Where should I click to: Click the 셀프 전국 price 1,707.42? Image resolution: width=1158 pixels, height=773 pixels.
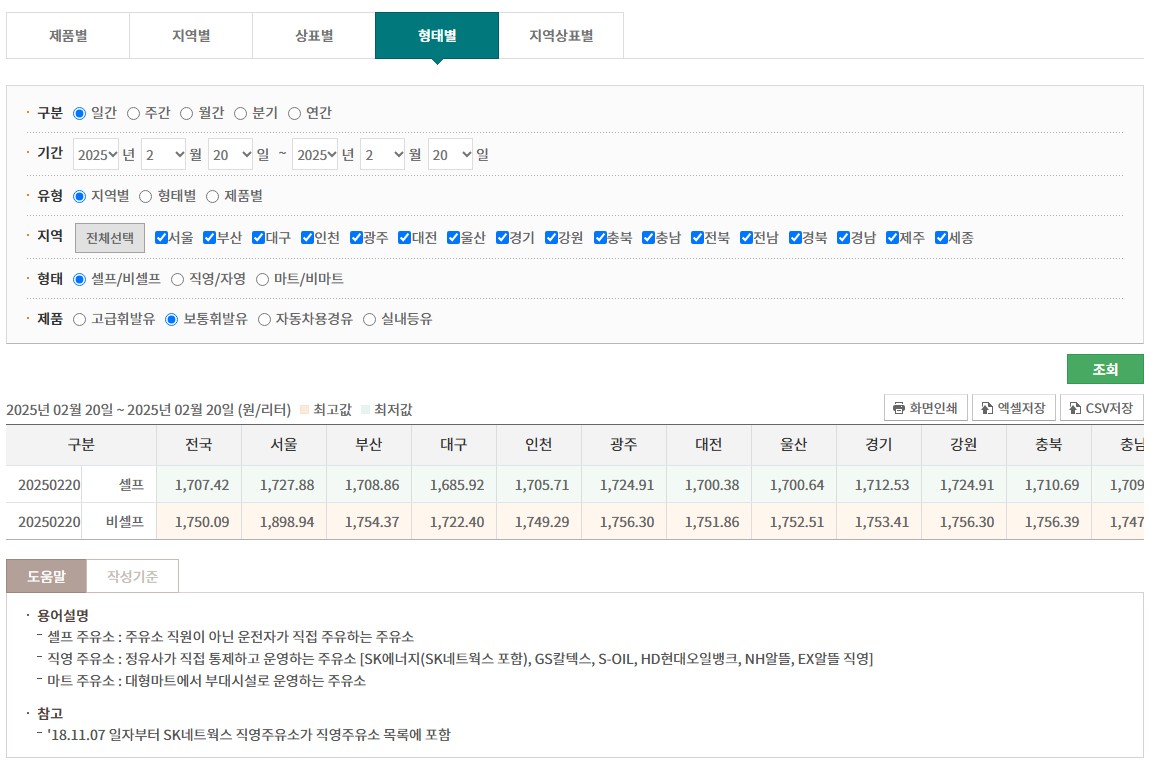pos(202,485)
